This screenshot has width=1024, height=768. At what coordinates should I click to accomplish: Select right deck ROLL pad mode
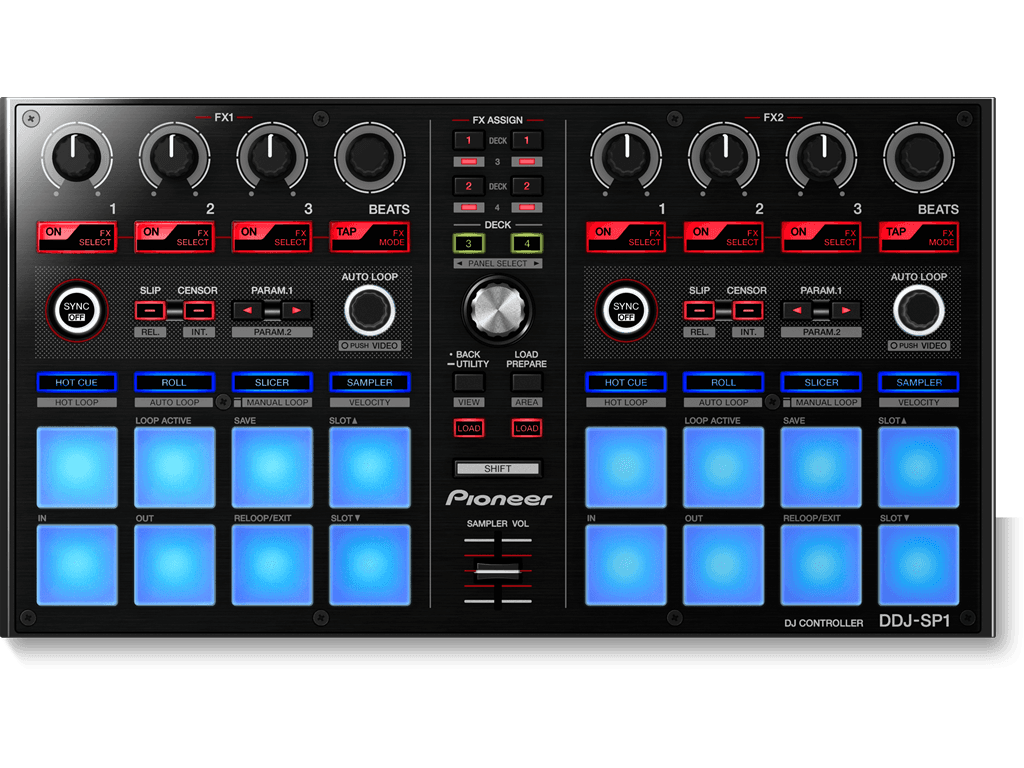724,382
